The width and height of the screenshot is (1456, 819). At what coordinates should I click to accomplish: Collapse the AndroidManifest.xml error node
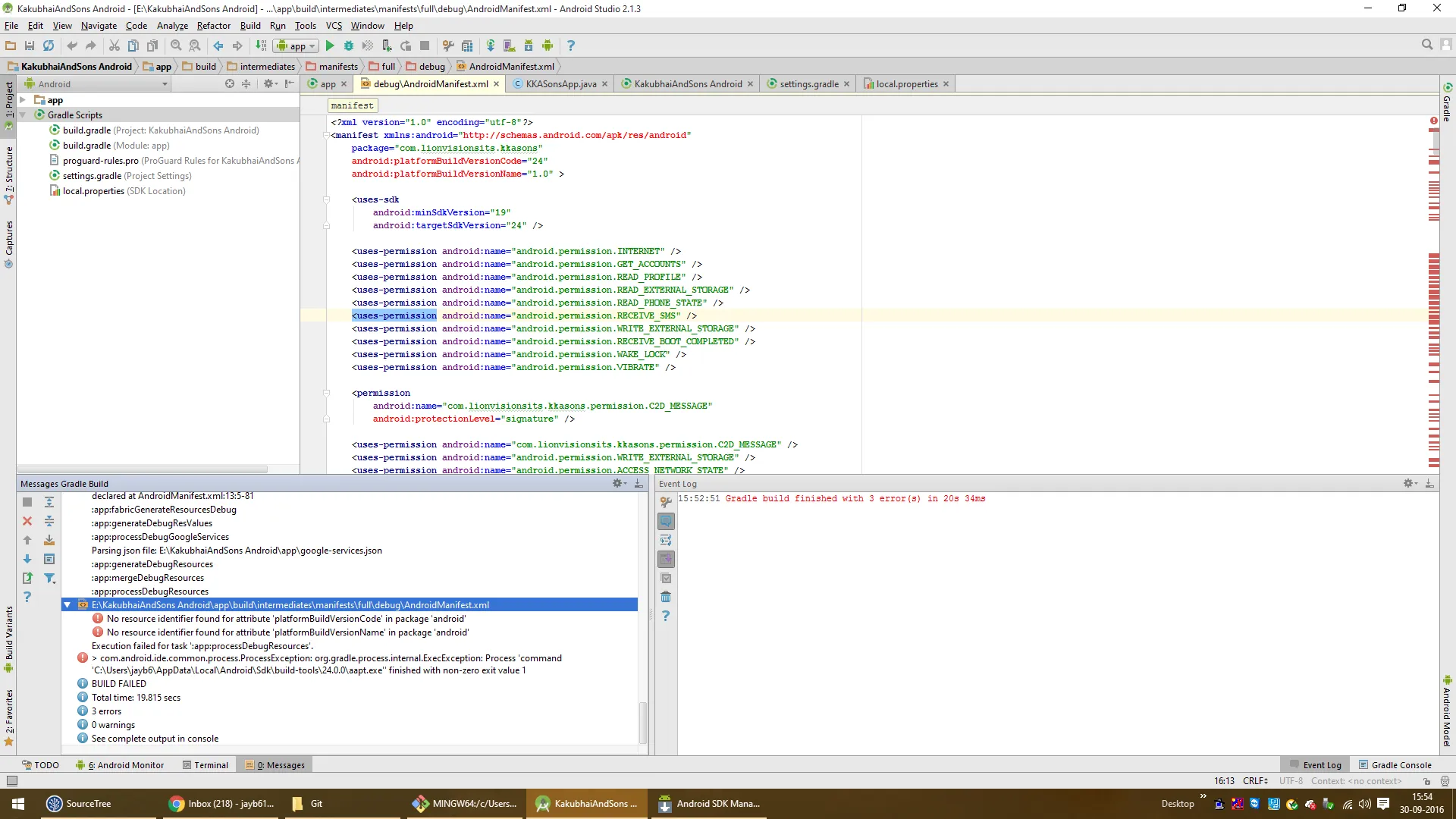67,605
